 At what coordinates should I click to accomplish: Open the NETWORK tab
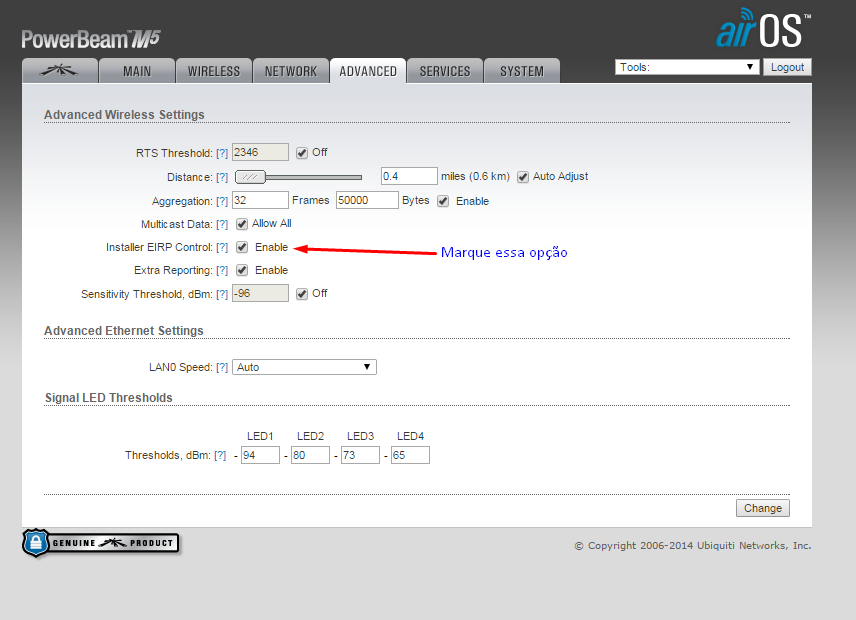pos(291,71)
